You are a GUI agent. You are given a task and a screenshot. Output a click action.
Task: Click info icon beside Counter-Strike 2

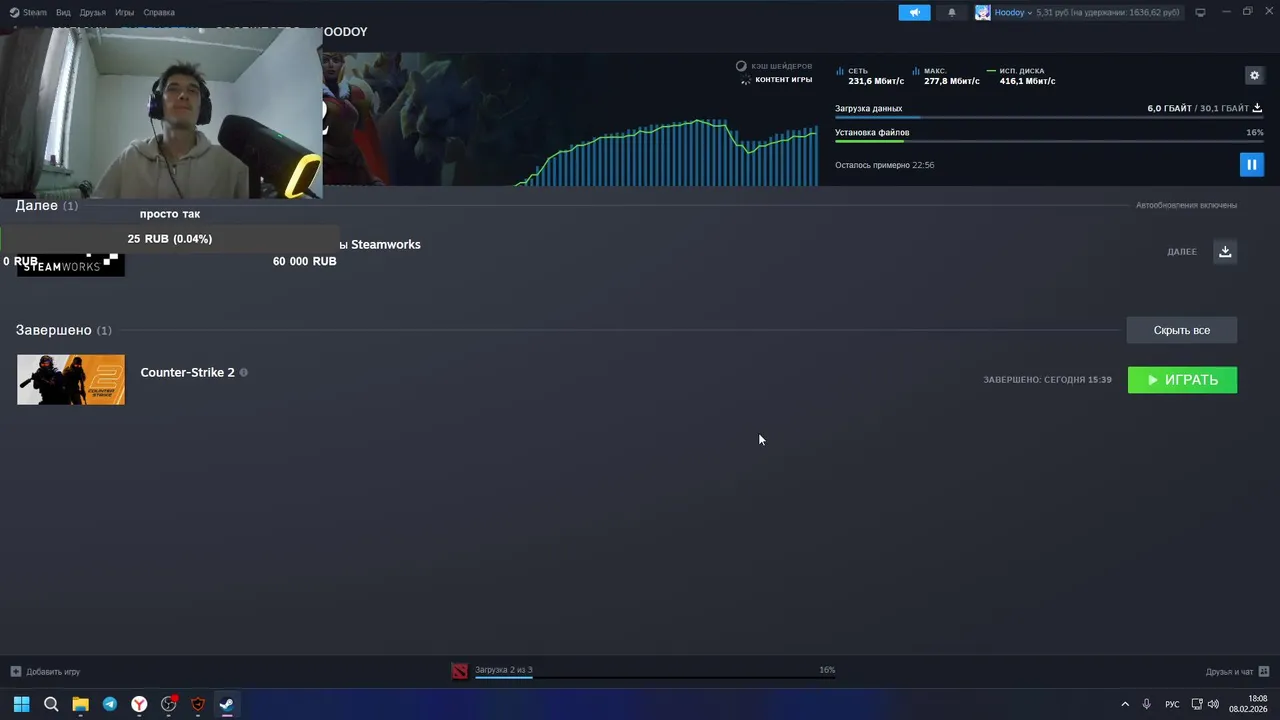click(244, 372)
